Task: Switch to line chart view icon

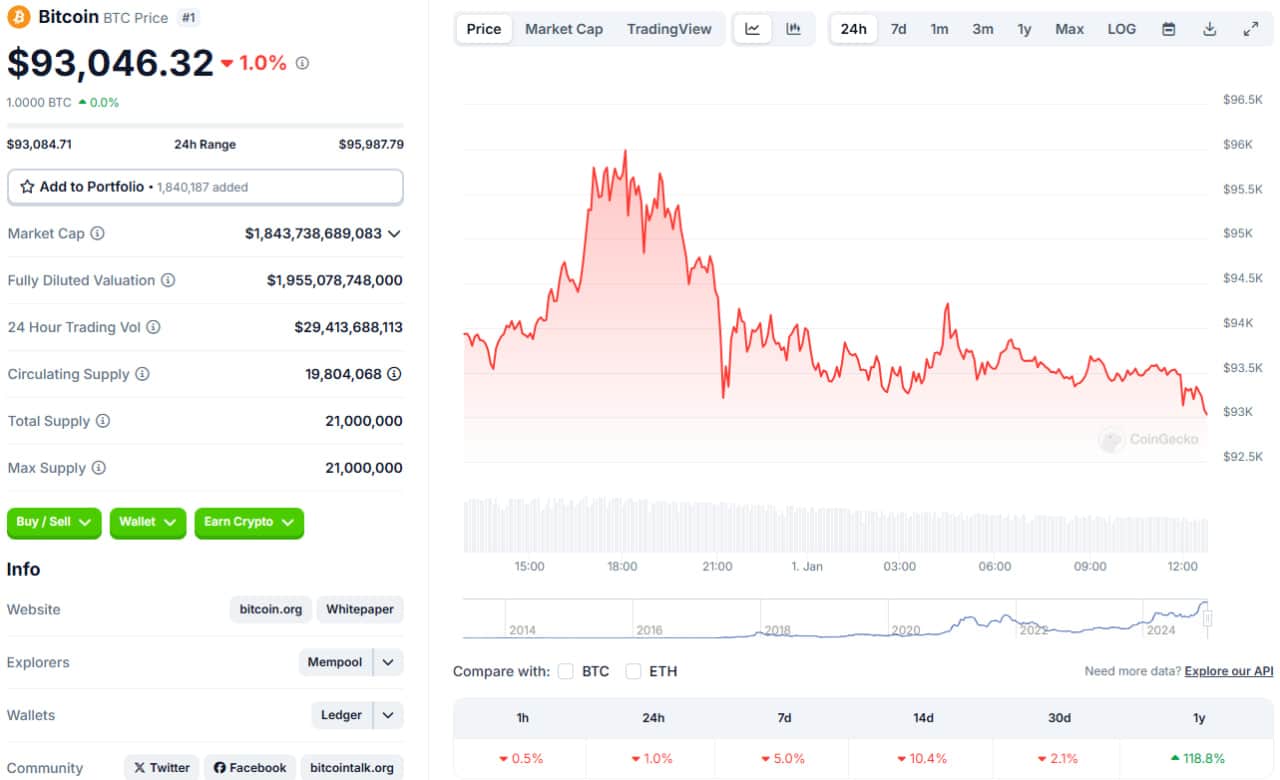Action: [x=752, y=29]
